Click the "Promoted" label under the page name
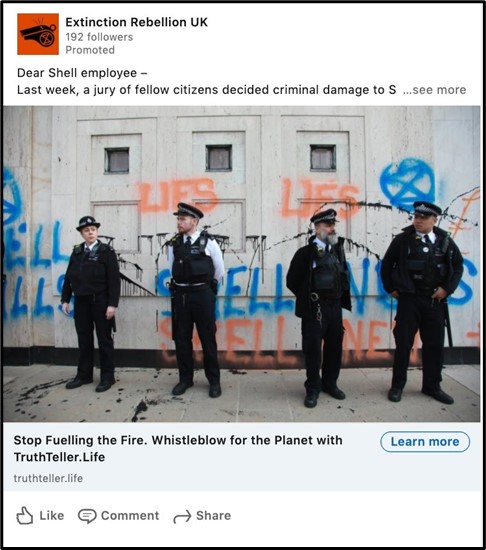 click(90, 50)
